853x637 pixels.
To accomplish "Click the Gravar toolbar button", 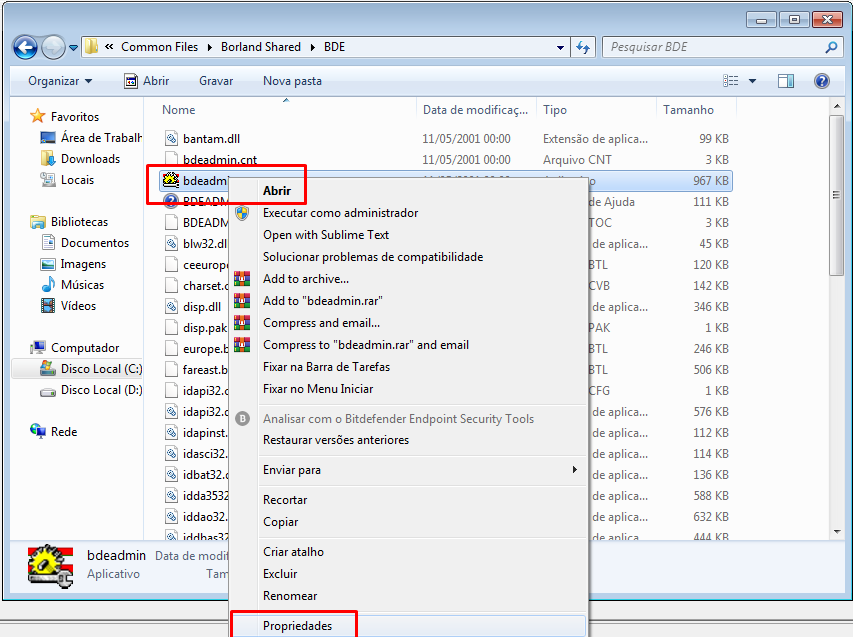I will 216,81.
